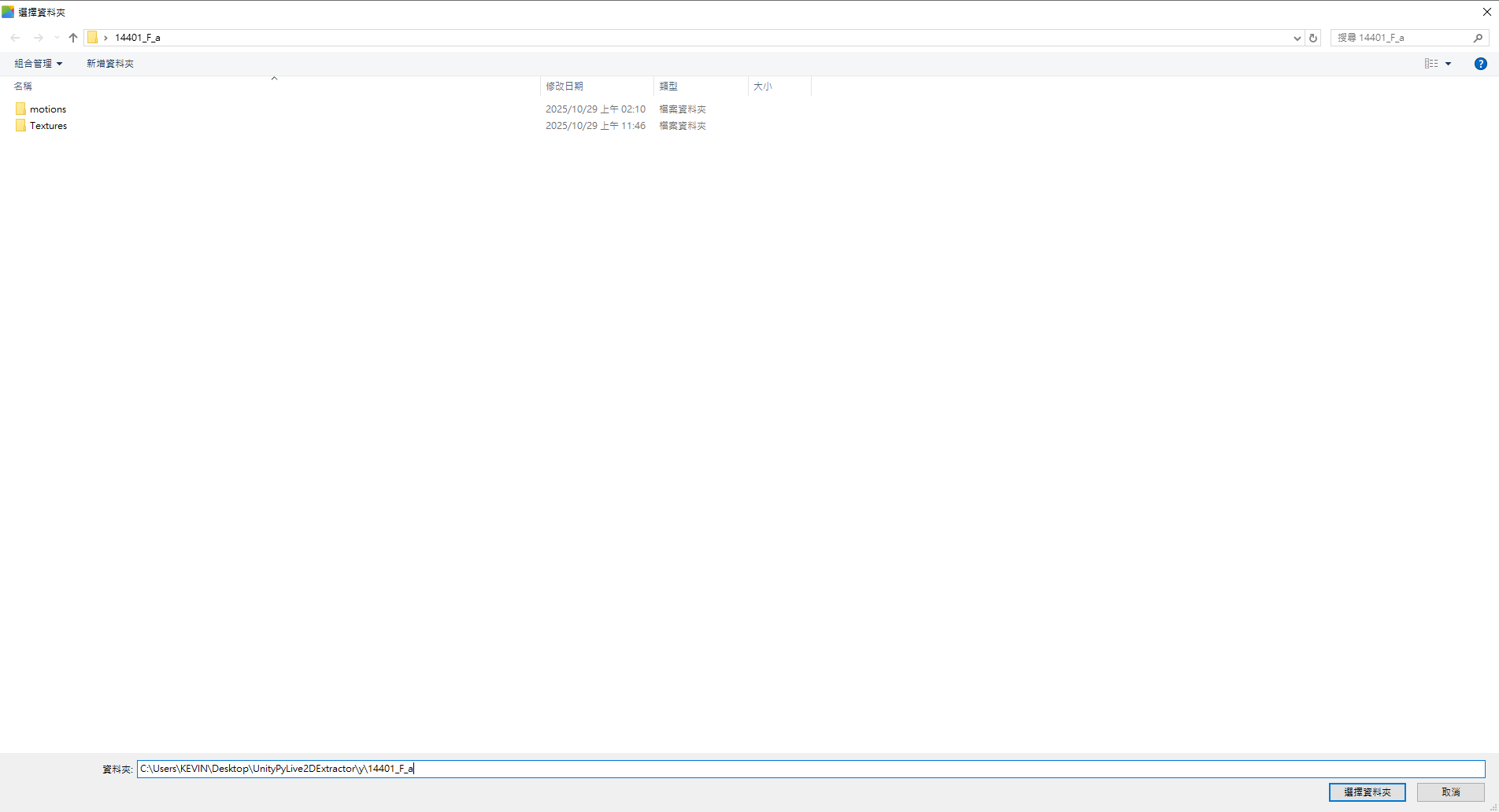The image size is (1499, 812).
Task: Click 新增資料夾 to create folder
Action: tap(110, 64)
